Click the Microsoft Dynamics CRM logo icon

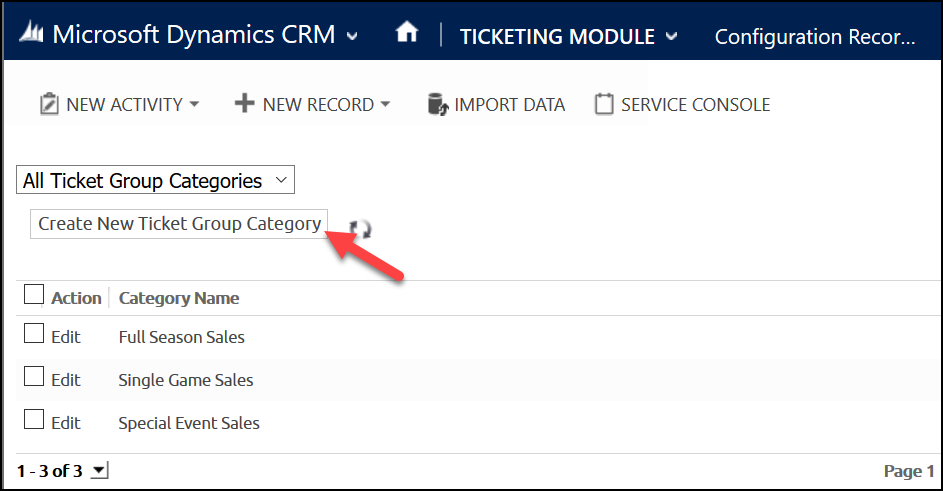coord(31,32)
